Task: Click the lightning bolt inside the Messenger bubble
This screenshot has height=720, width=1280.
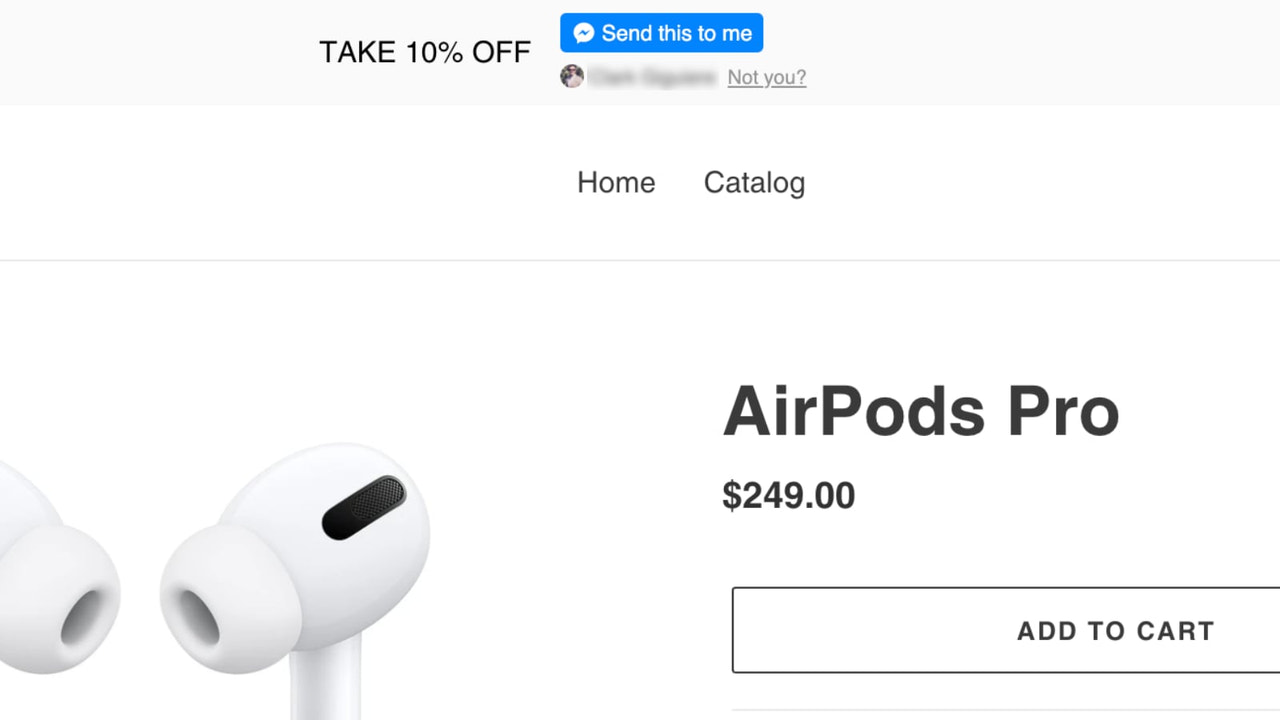Action: click(582, 32)
